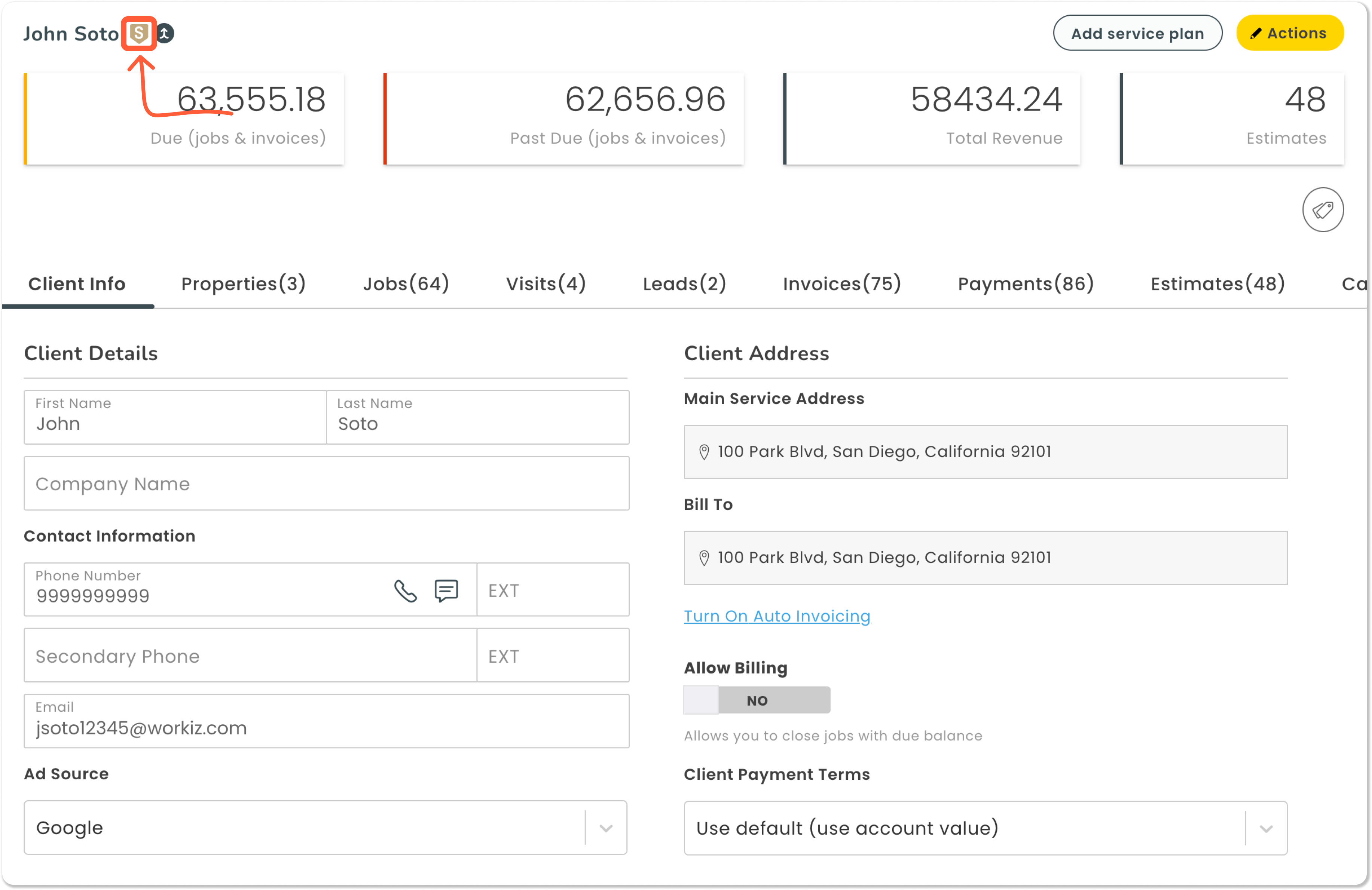Click the service plan shield badge

[x=138, y=33]
